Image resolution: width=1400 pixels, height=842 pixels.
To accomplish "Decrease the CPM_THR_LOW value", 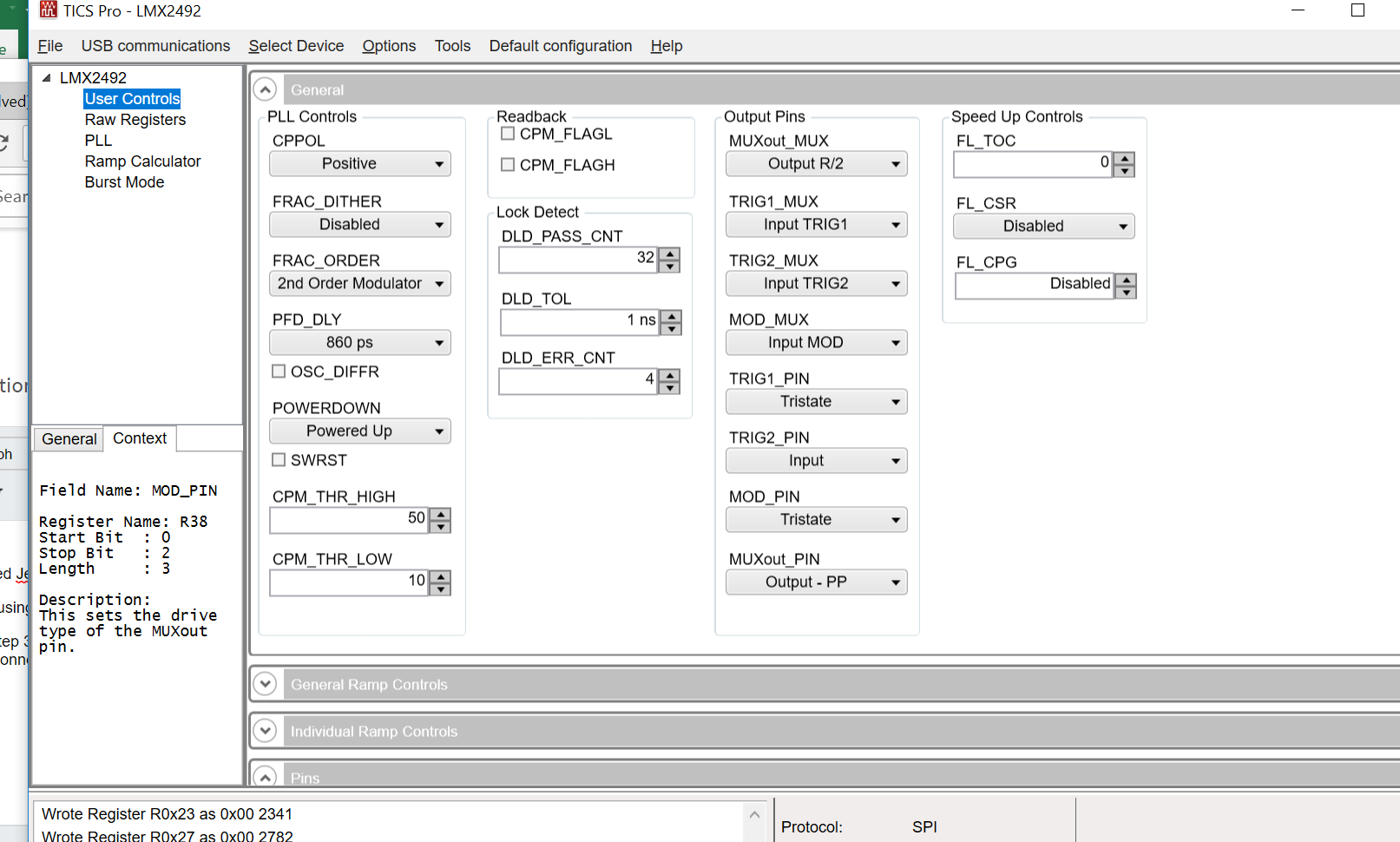I will click(440, 589).
